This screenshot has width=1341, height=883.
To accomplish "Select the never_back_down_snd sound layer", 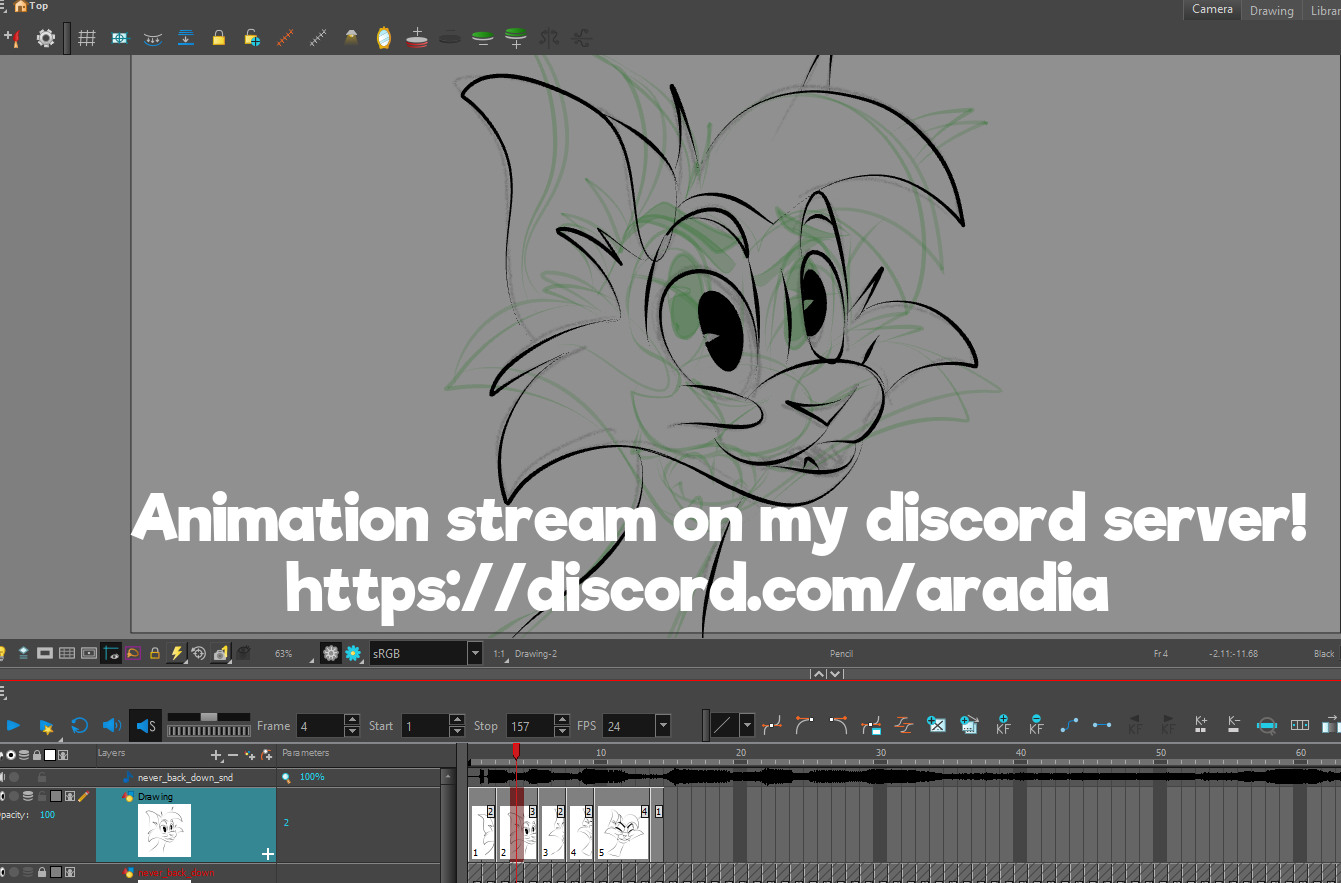I will pyautogui.click(x=185, y=777).
